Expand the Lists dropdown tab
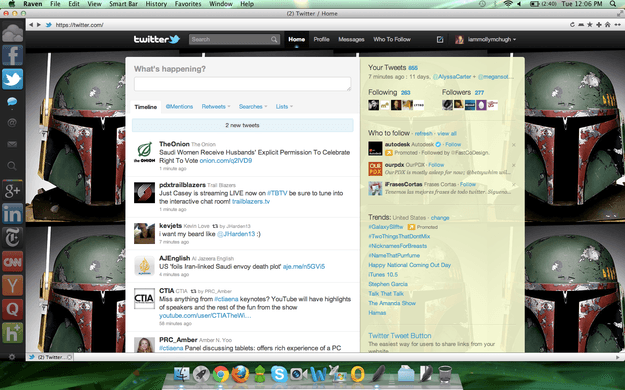The image size is (625, 390). 284,106
